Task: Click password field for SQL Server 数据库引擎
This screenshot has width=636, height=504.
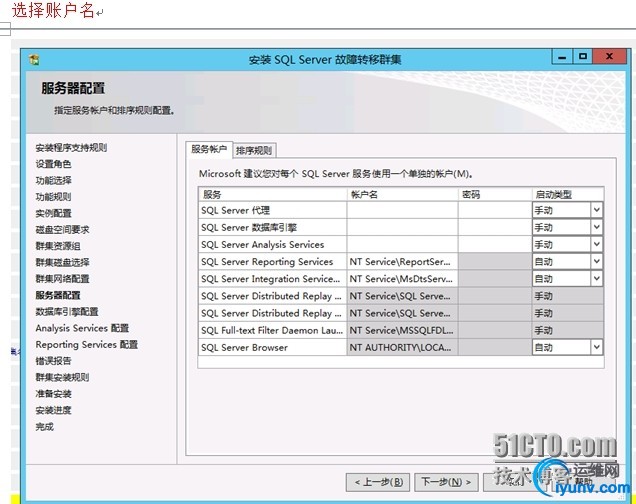Action: (x=495, y=227)
